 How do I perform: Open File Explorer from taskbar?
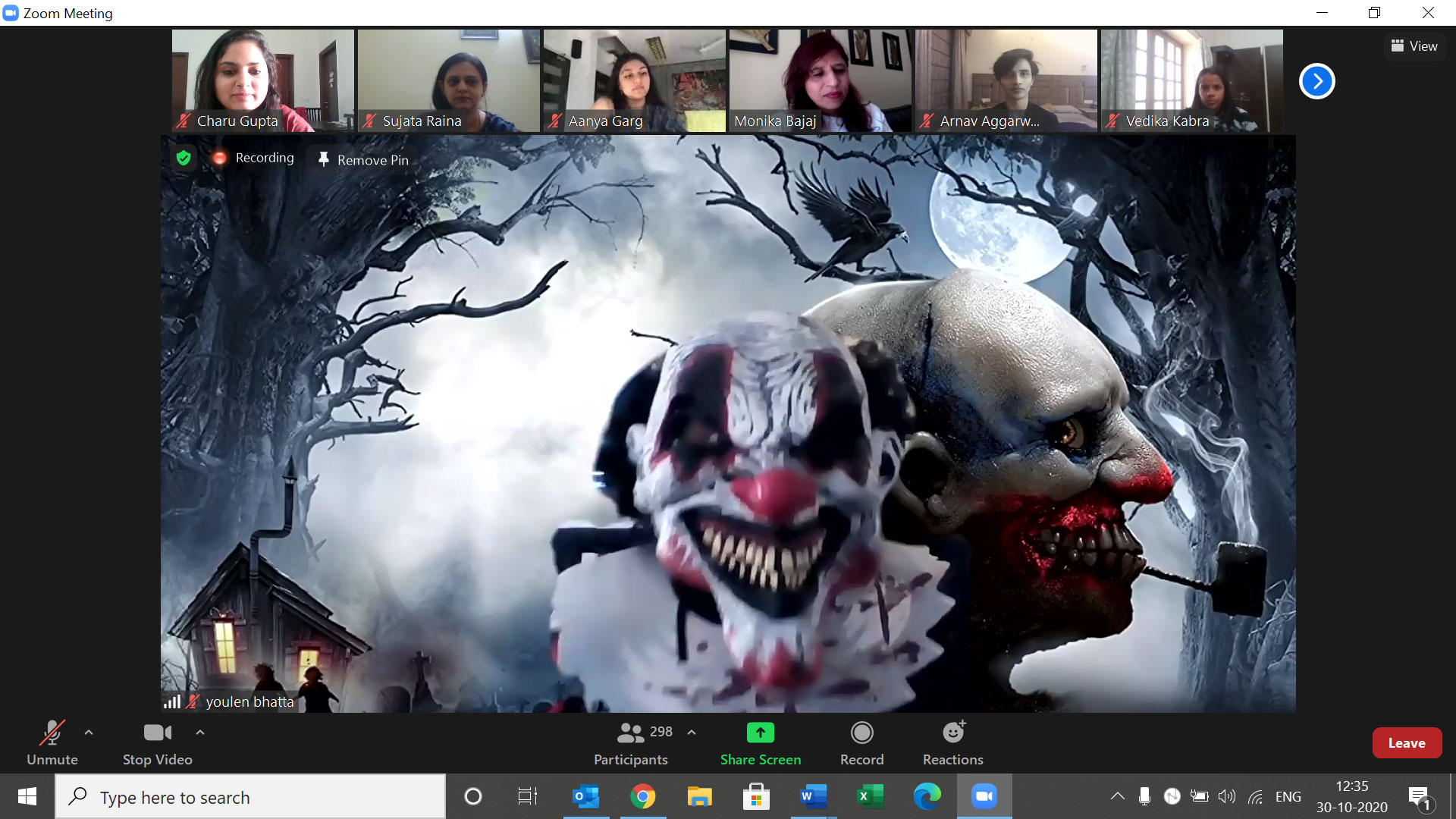pos(699,796)
